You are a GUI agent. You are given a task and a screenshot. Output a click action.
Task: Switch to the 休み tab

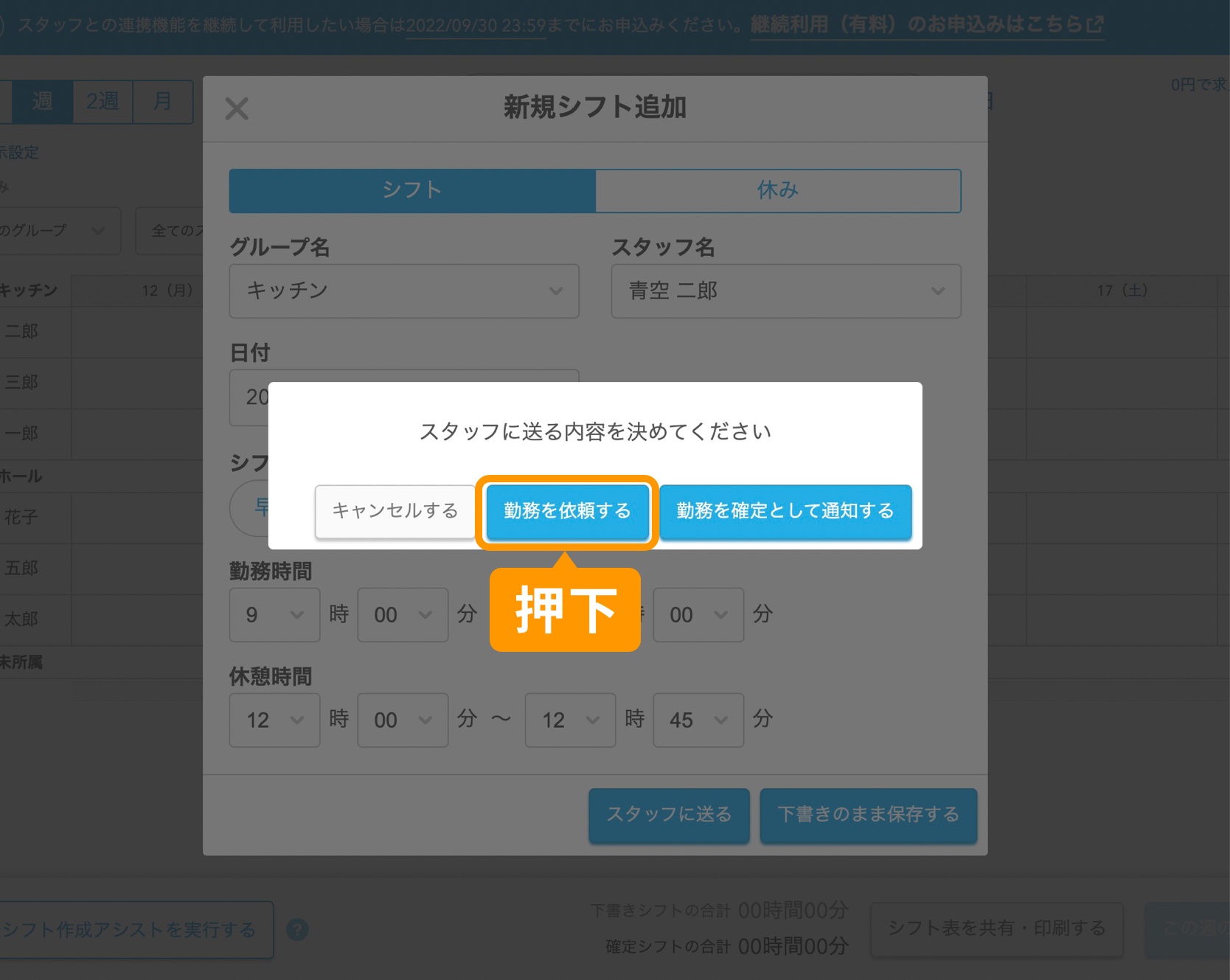[777, 190]
